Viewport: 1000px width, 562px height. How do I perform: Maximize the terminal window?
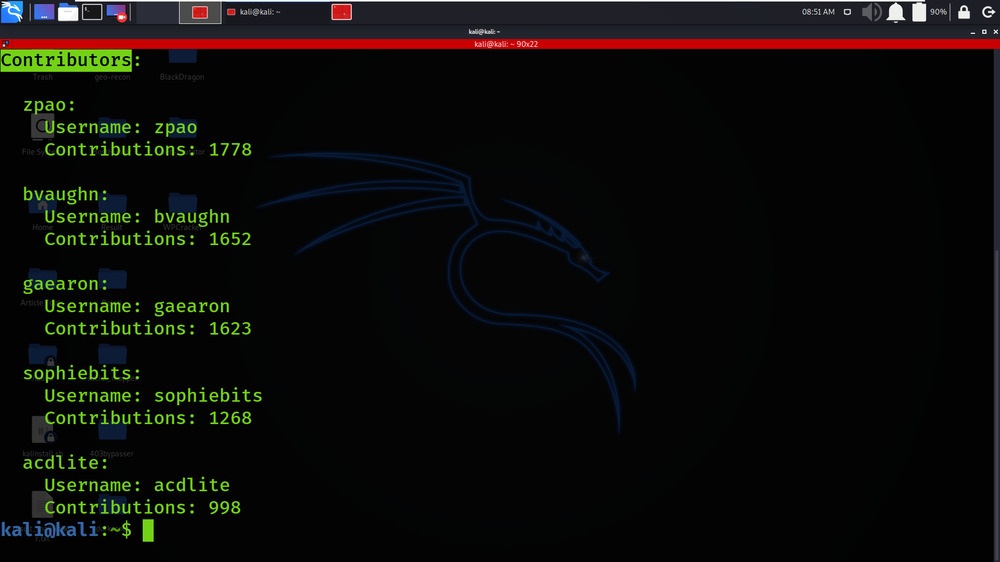click(984, 32)
